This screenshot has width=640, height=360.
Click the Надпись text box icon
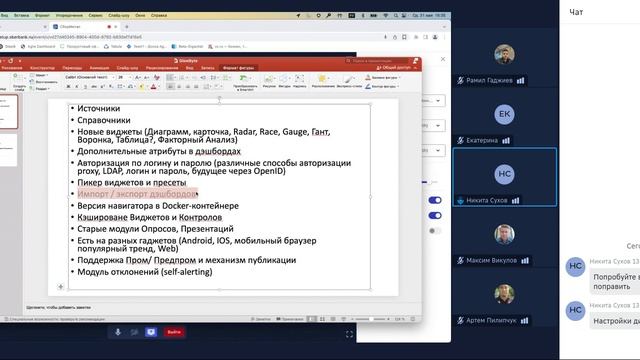coord(299,81)
